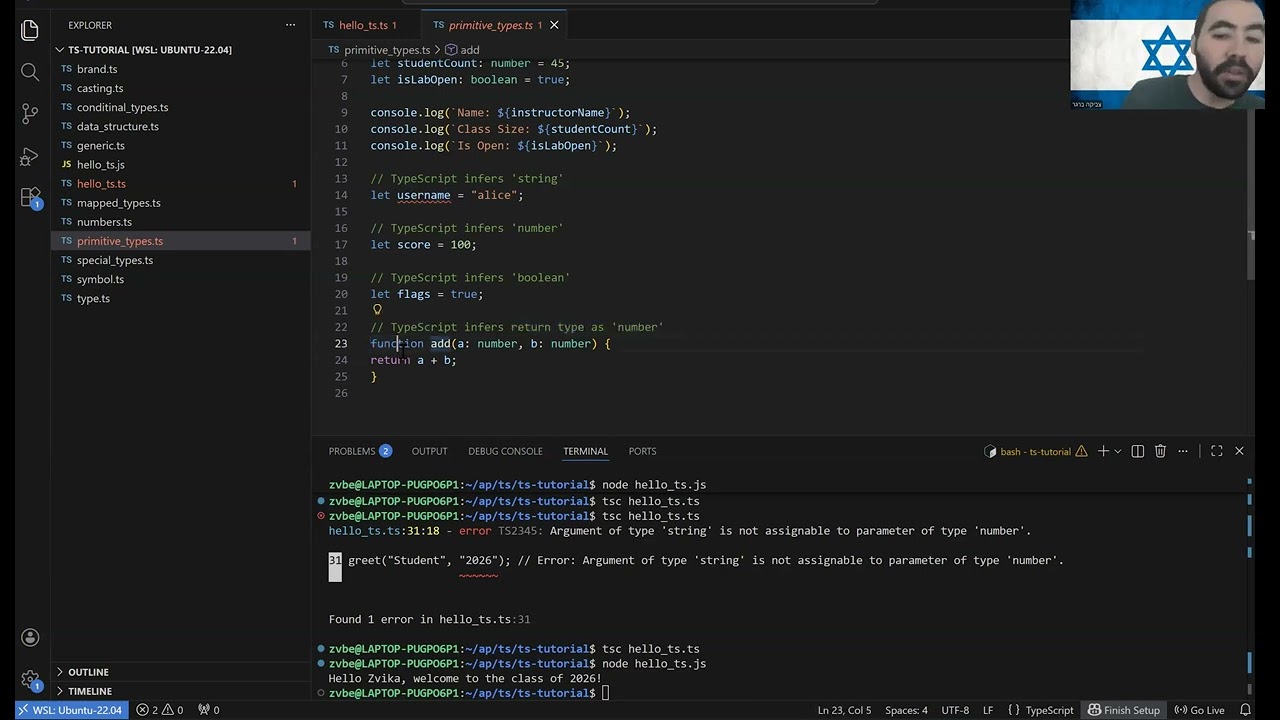Screen dimensions: 1280x720
Task: Open the Extensions view icon
Action: tap(30, 198)
